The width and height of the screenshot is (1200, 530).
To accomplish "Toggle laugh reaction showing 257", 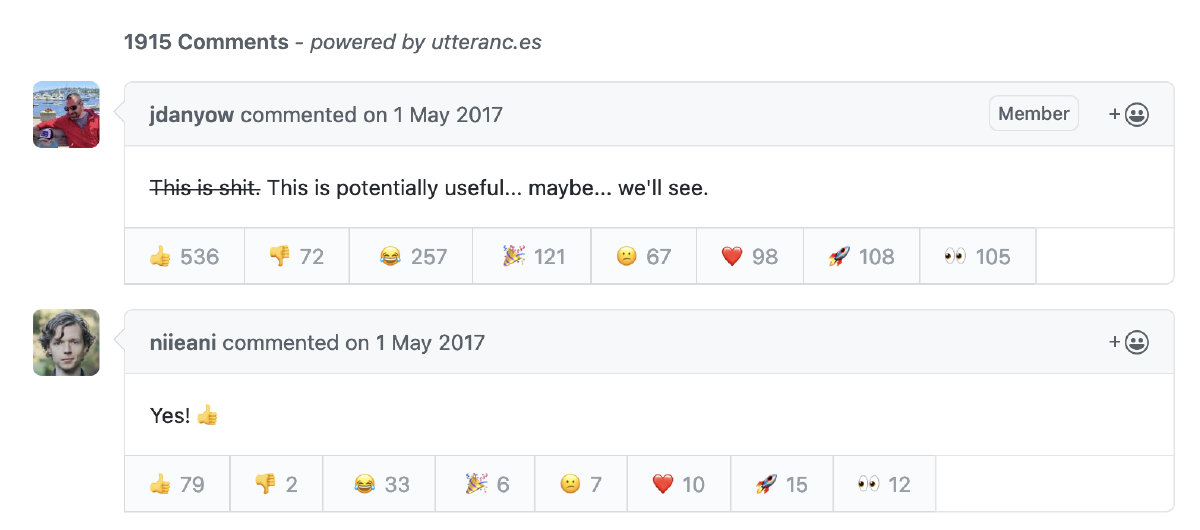I will point(412,257).
